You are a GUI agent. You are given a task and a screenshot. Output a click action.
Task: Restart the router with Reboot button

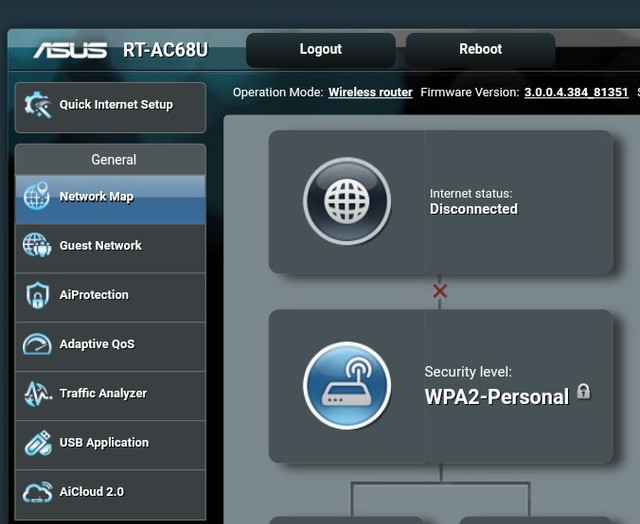pyautogui.click(x=480, y=50)
